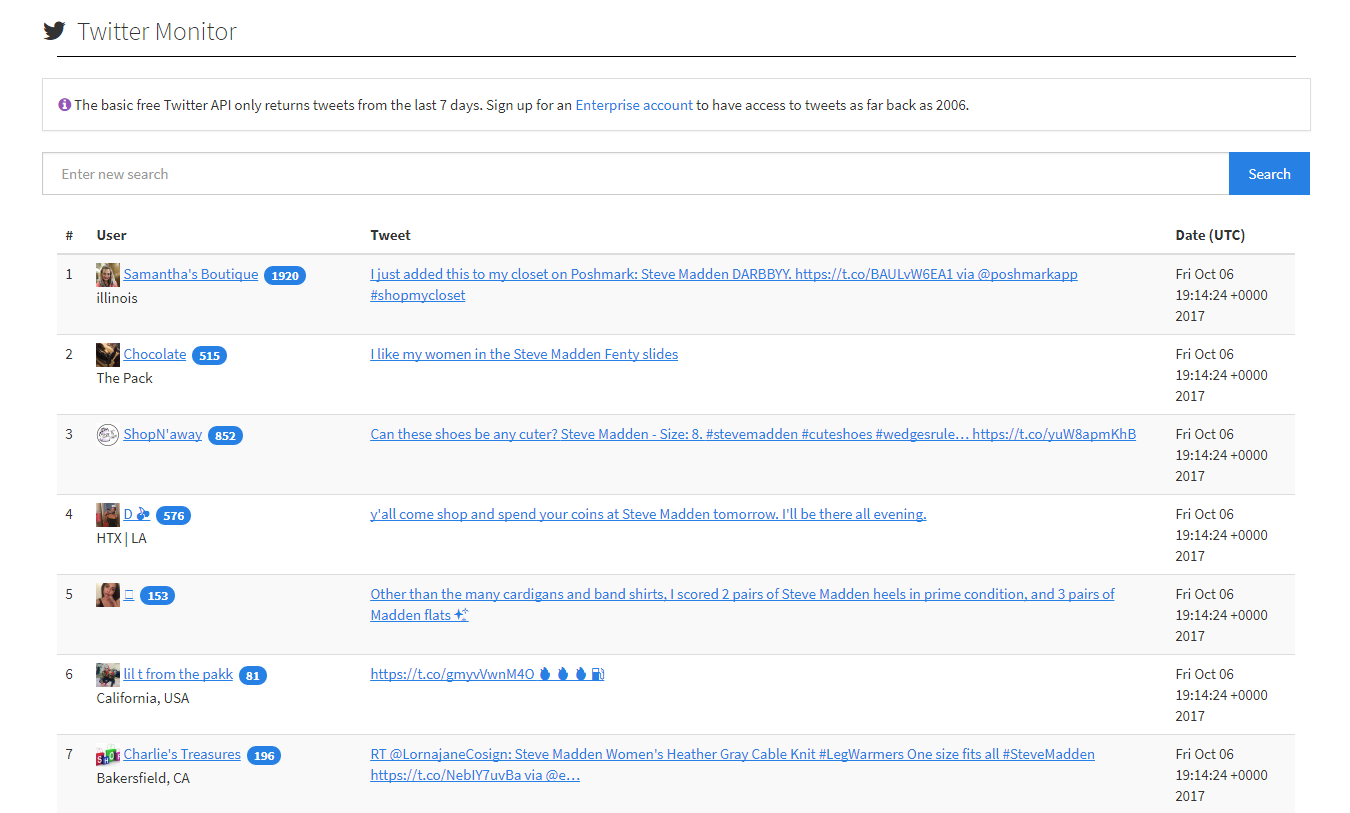Click ShopN'away circular logo avatar
Image resolution: width=1350 pixels, height=813 pixels.
(108, 435)
